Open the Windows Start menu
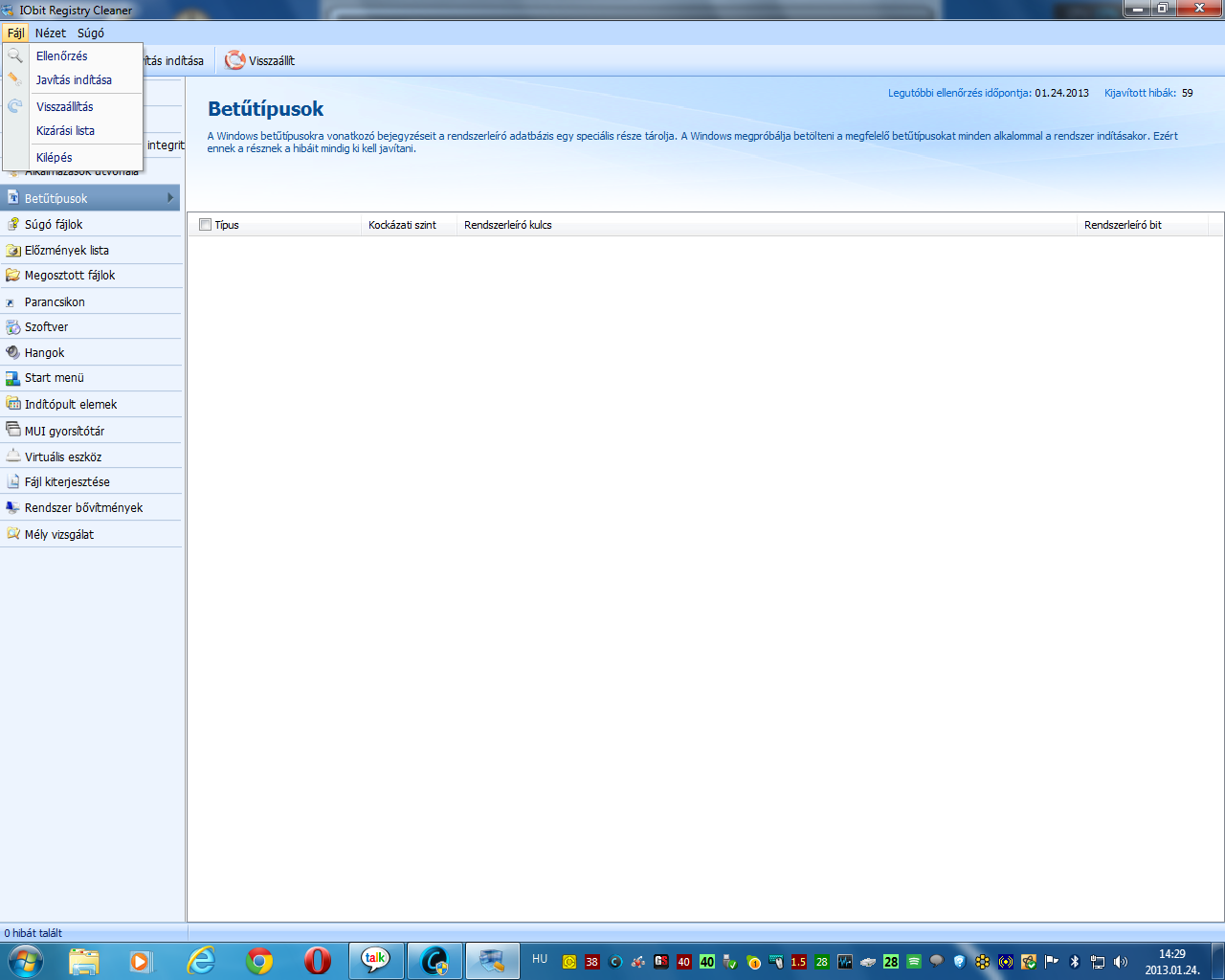This screenshot has height=980, width=1225. click(x=25, y=960)
